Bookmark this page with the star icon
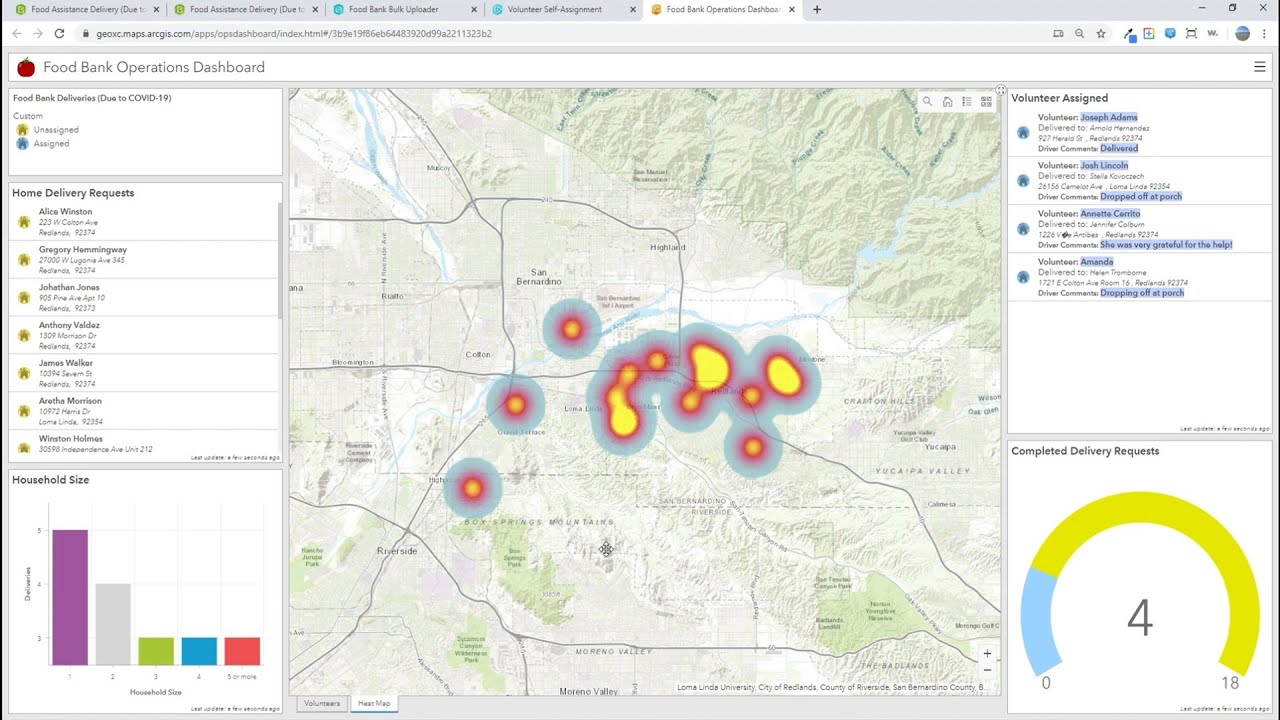This screenshot has width=1280, height=720. pos(1101,33)
